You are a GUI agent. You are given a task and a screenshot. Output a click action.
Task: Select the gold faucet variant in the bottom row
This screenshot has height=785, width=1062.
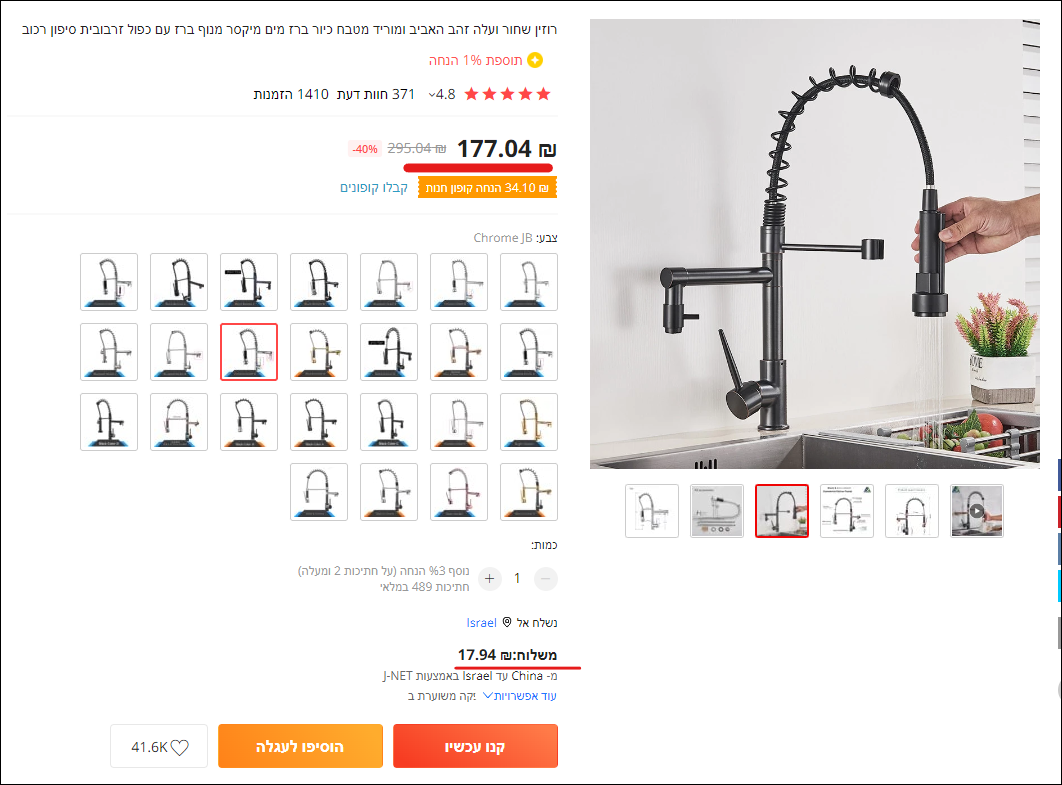click(529, 492)
